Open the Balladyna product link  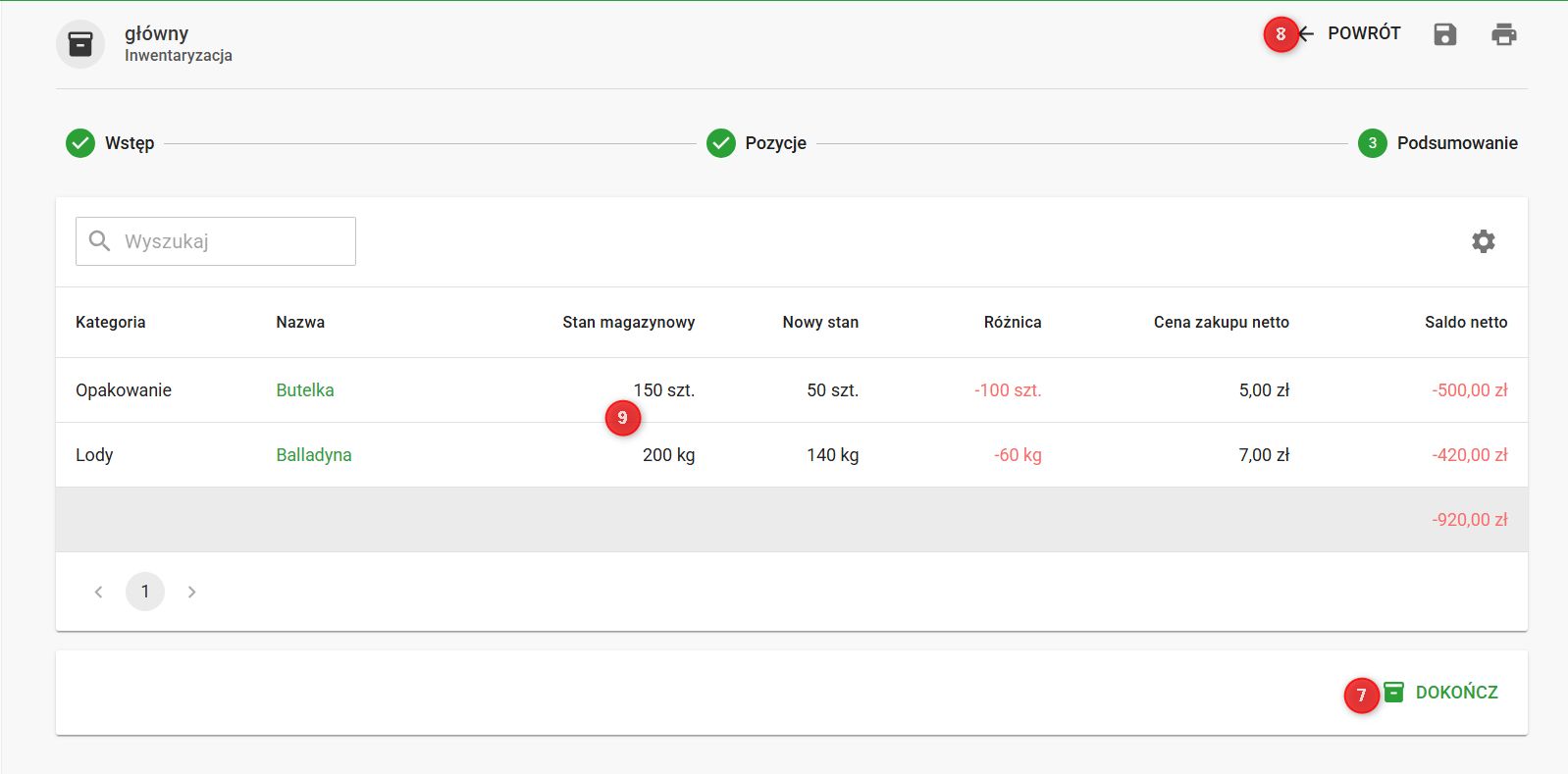(314, 455)
